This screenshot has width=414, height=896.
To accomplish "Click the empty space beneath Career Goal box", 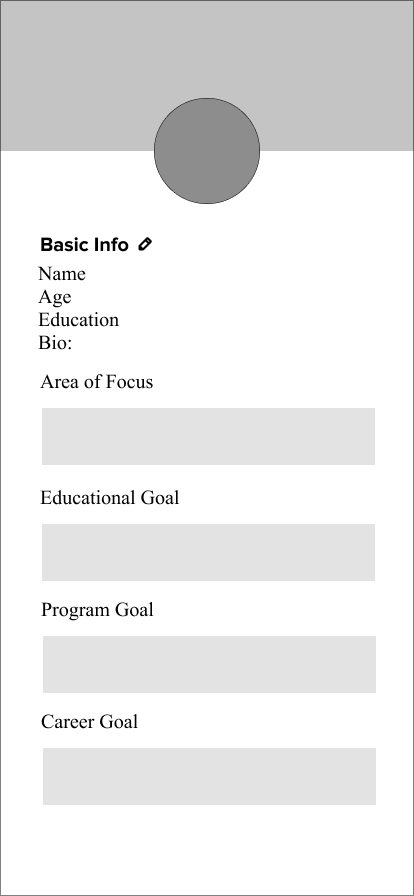I will pos(207,849).
